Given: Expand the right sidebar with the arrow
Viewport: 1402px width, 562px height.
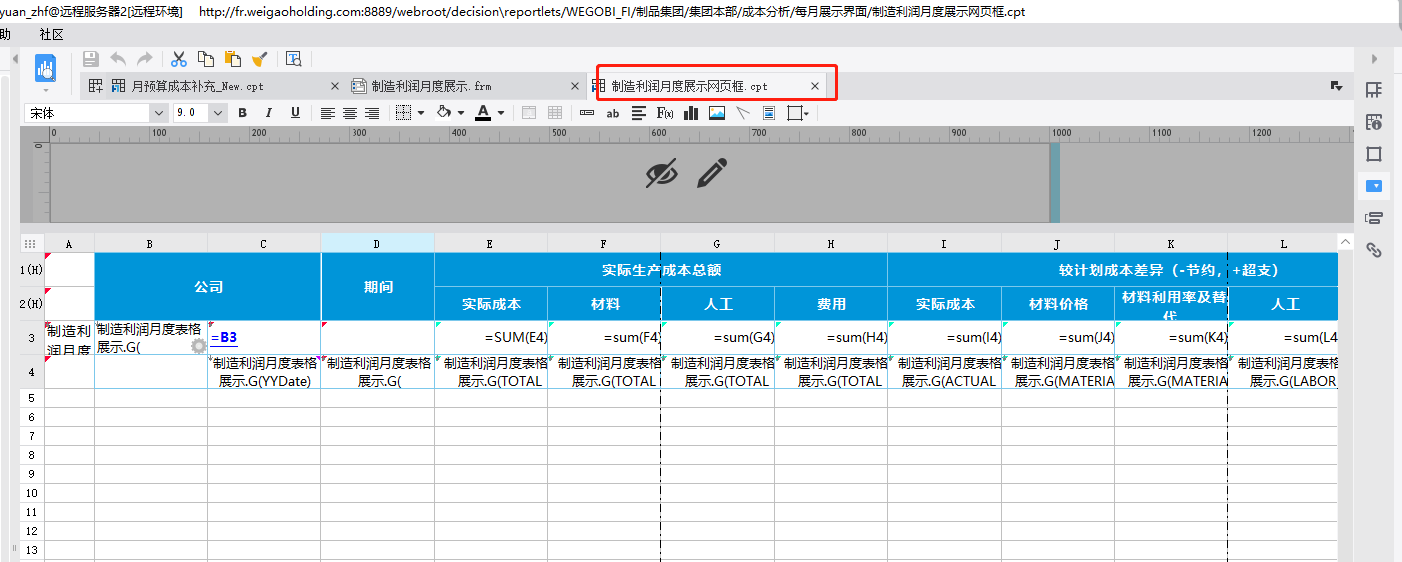Looking at the screenshot, I should [x=1374, y=59].
